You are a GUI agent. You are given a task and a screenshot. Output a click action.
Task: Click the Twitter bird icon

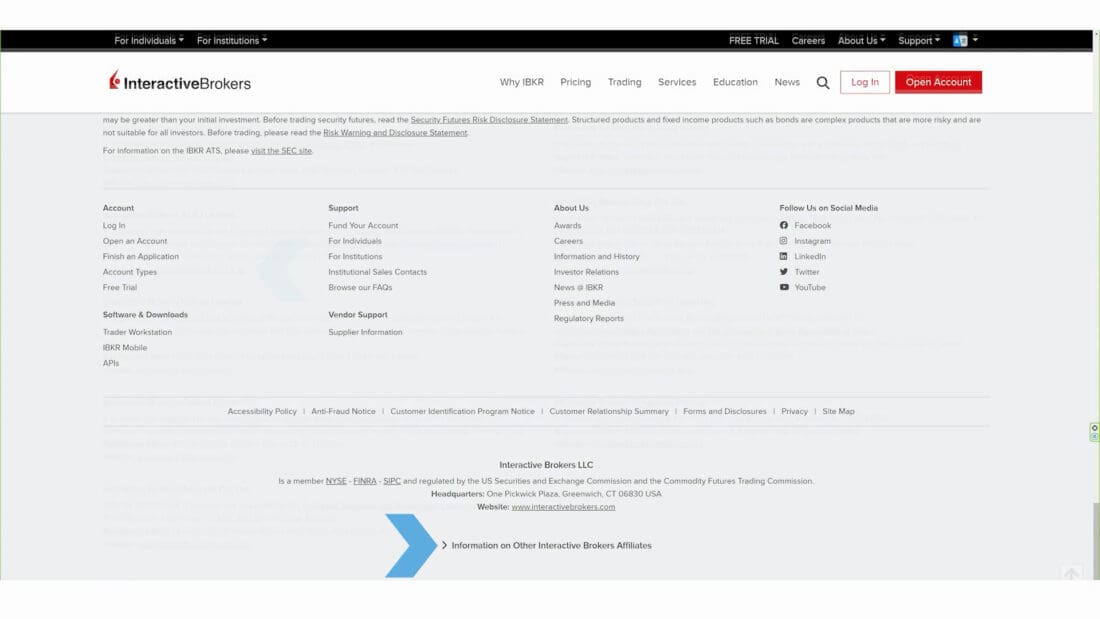coord(784,272)
